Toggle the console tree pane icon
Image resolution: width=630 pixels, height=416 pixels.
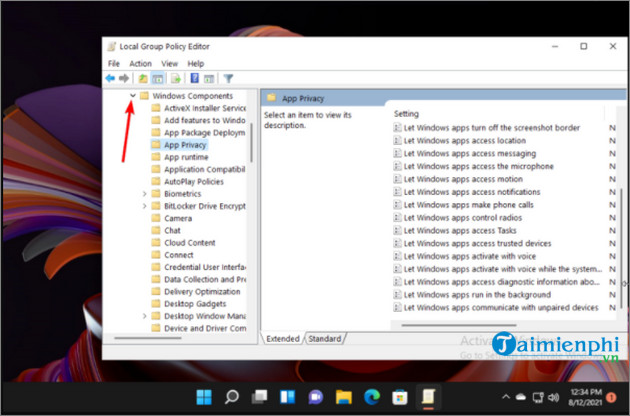pos(158,78)
